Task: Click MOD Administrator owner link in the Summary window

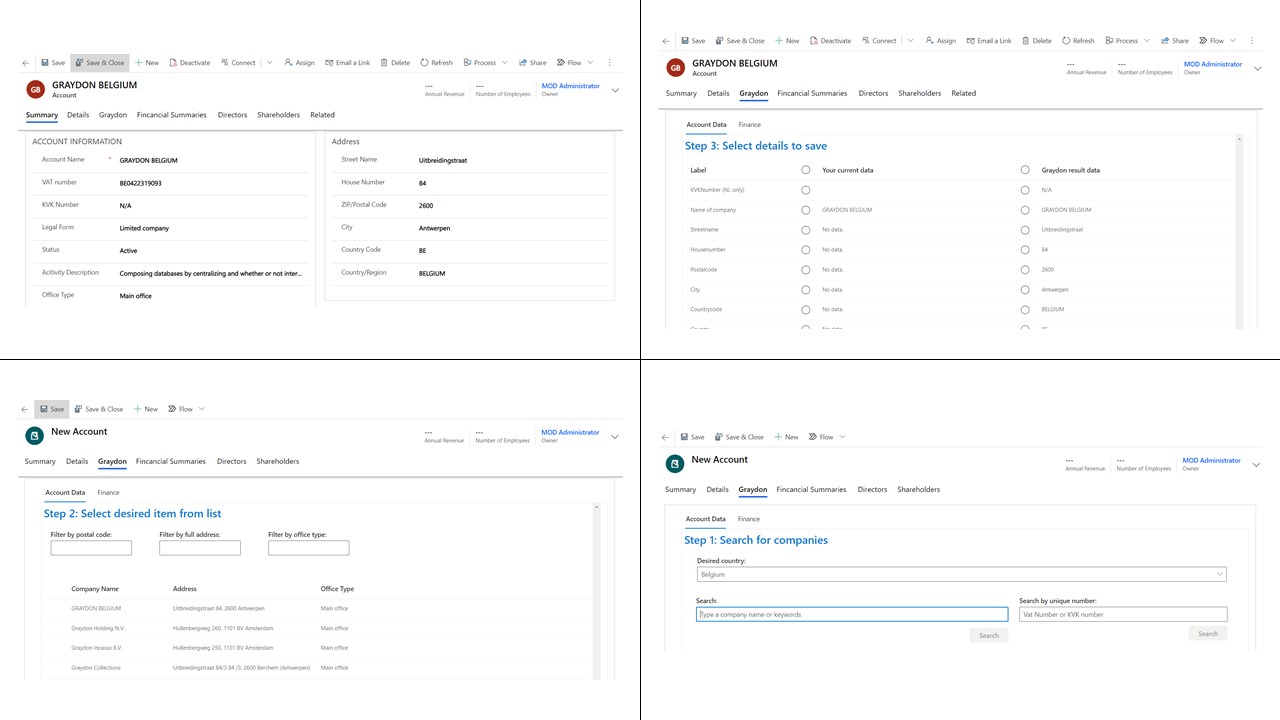Action: point(570,86)
